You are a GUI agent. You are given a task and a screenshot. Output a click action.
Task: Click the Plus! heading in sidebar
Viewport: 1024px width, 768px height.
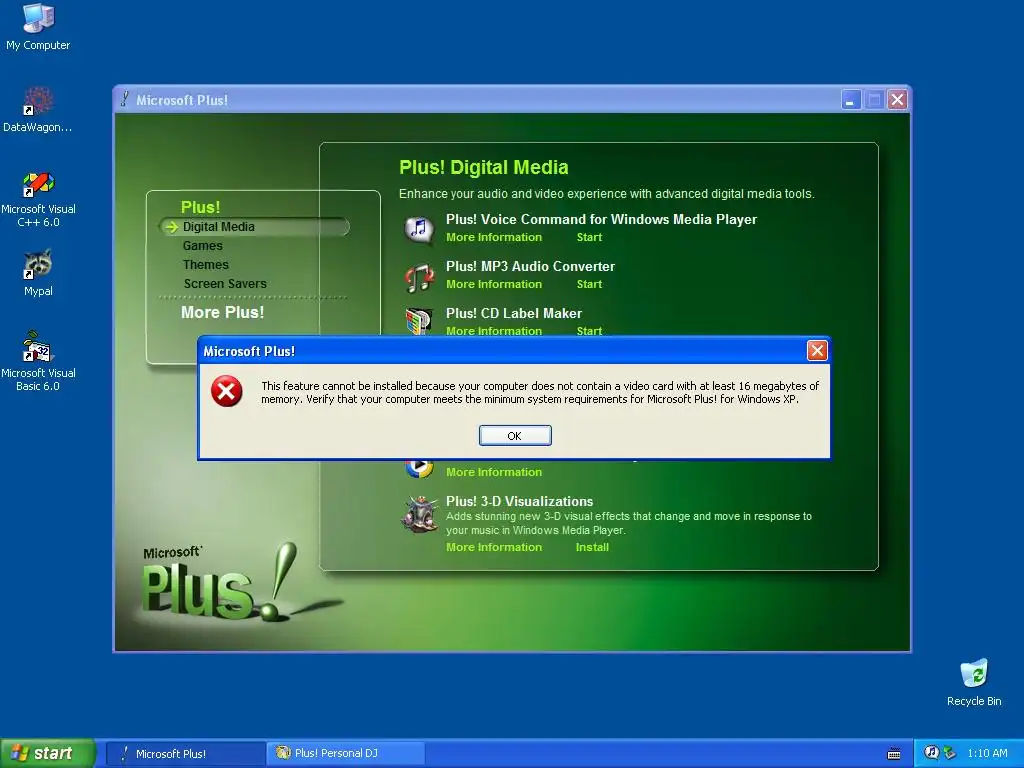tap(200, 207)
